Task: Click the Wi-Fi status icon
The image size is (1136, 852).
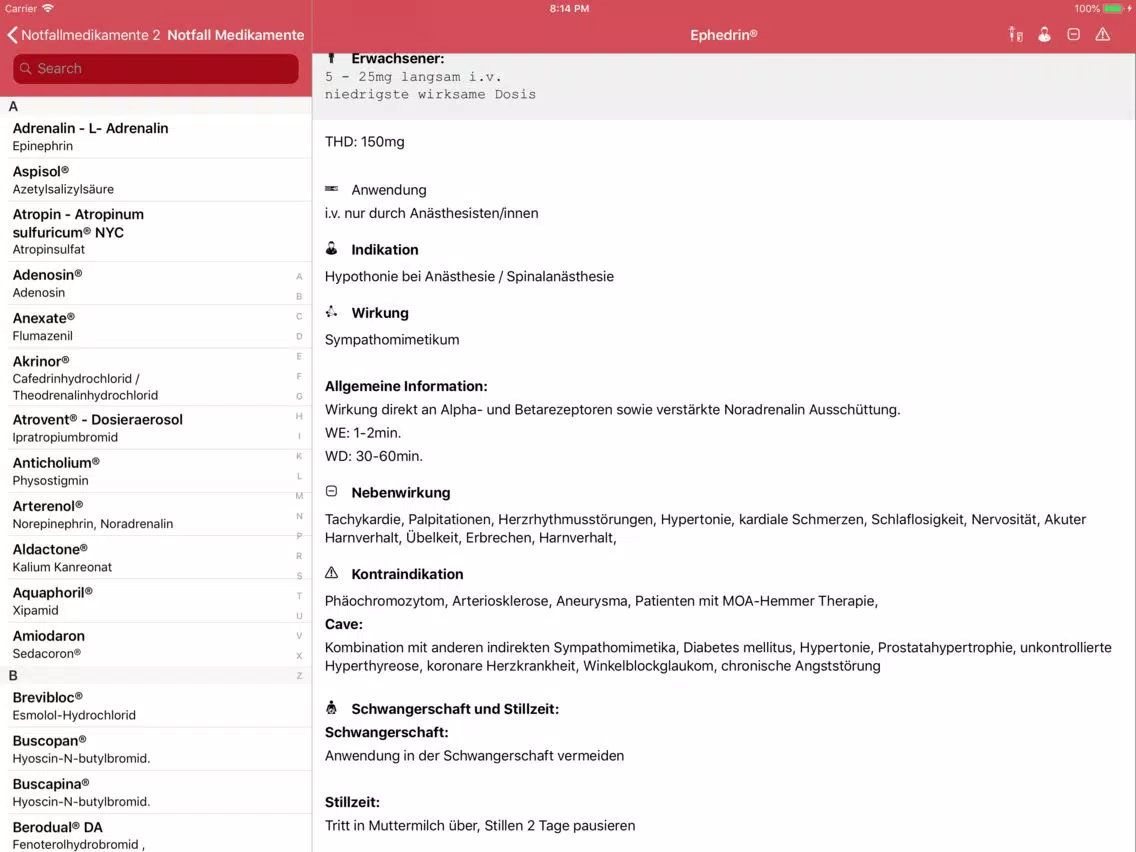Action: pyautogui.click(x=48, y=9)
